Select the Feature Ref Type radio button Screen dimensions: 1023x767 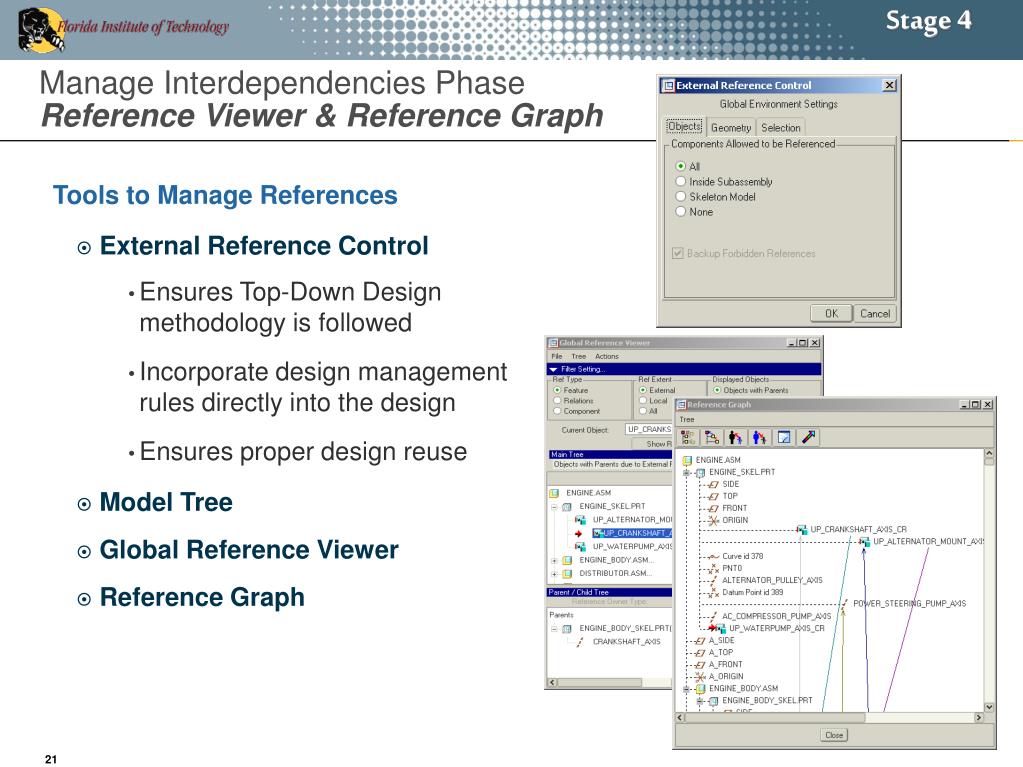pos(557,390)
